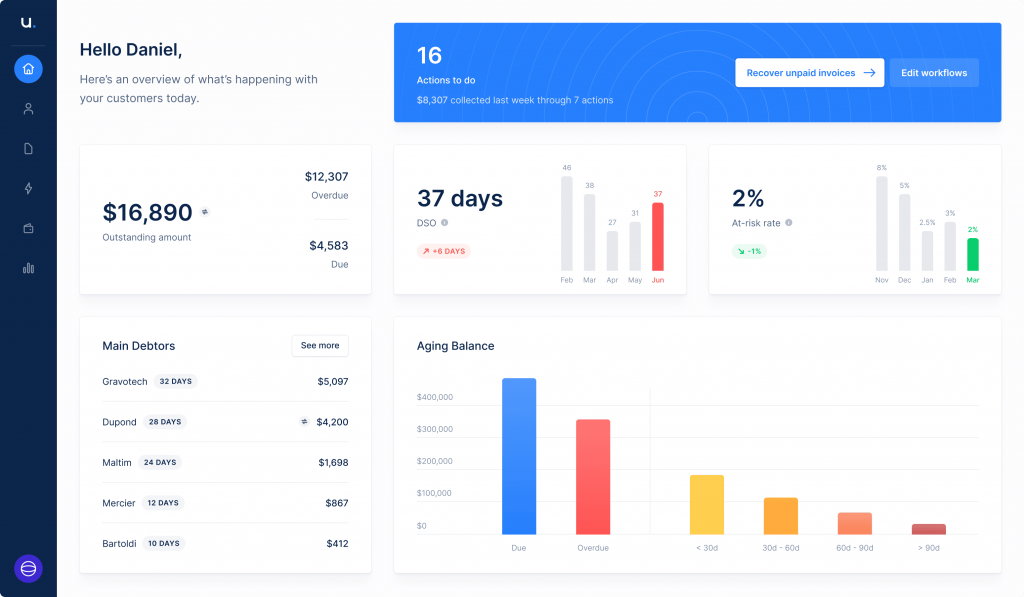Click the purple globe icon at sidebar bottom
1024x597 pixels.
pyautogui.click(x=28, y=568)
